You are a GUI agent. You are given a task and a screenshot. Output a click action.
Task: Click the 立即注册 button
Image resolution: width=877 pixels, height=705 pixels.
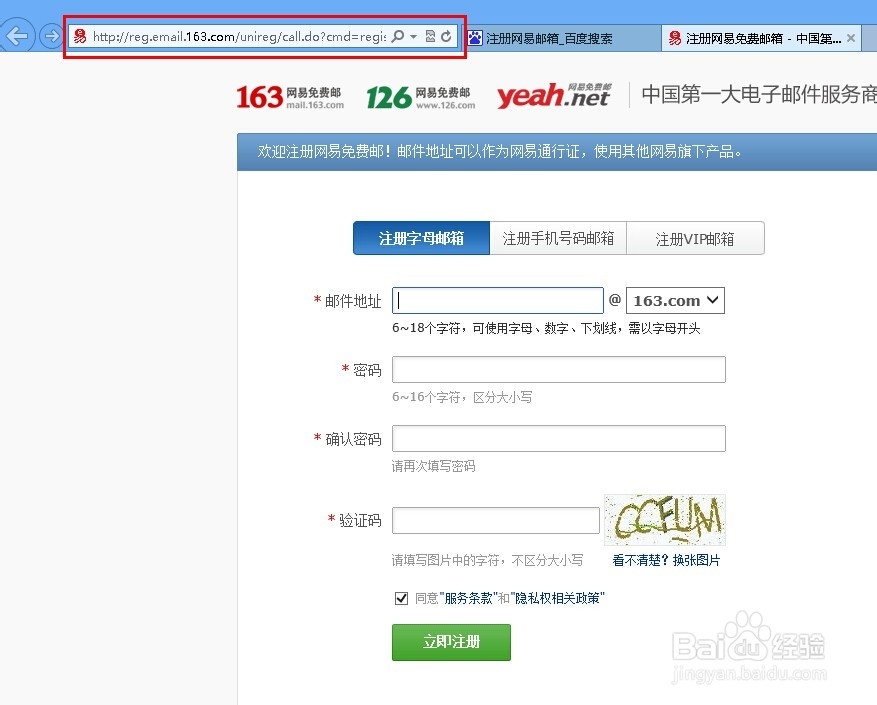[451, 642]
